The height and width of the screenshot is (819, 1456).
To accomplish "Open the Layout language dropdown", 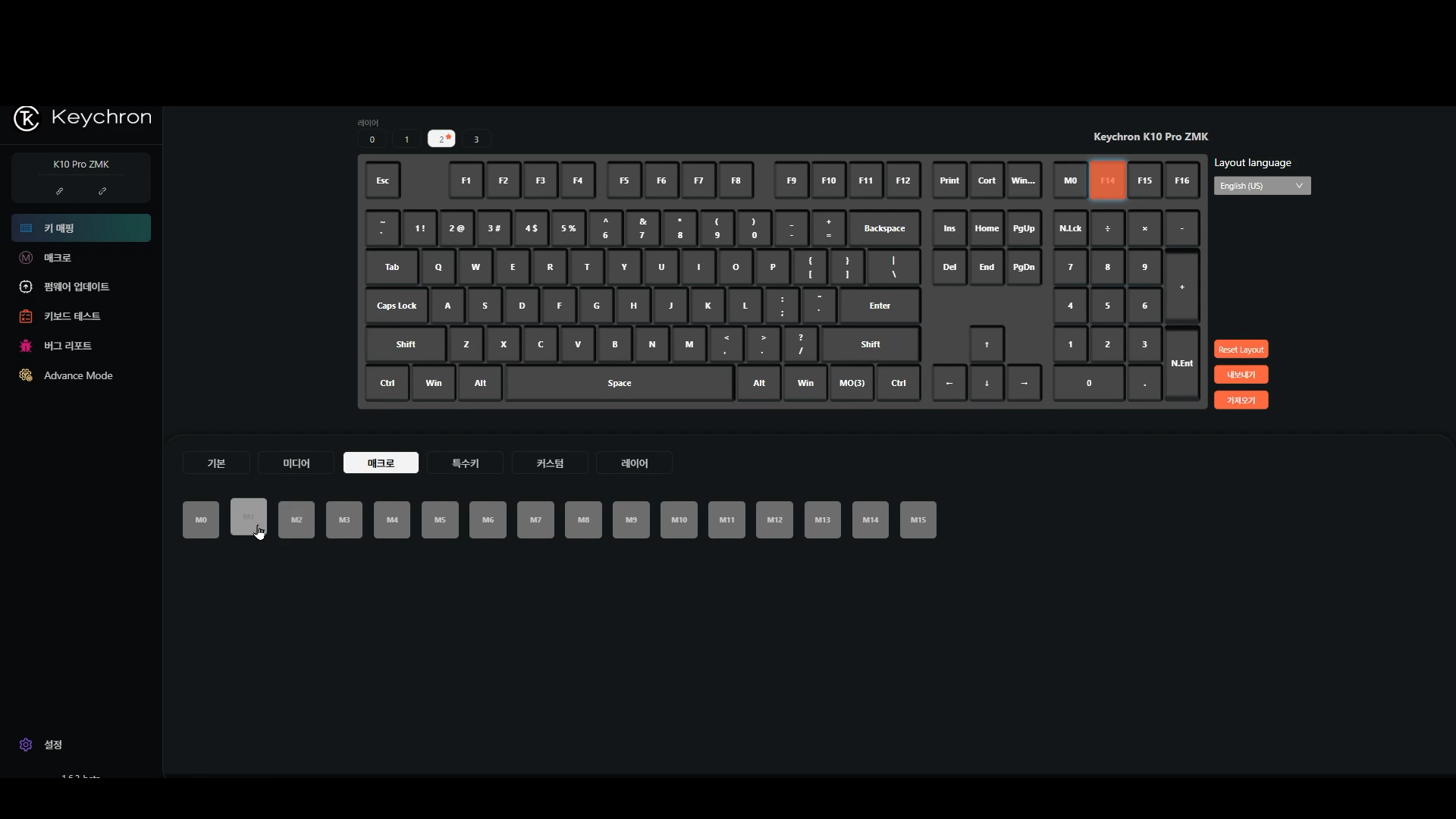I will (x=1262, y=186).
